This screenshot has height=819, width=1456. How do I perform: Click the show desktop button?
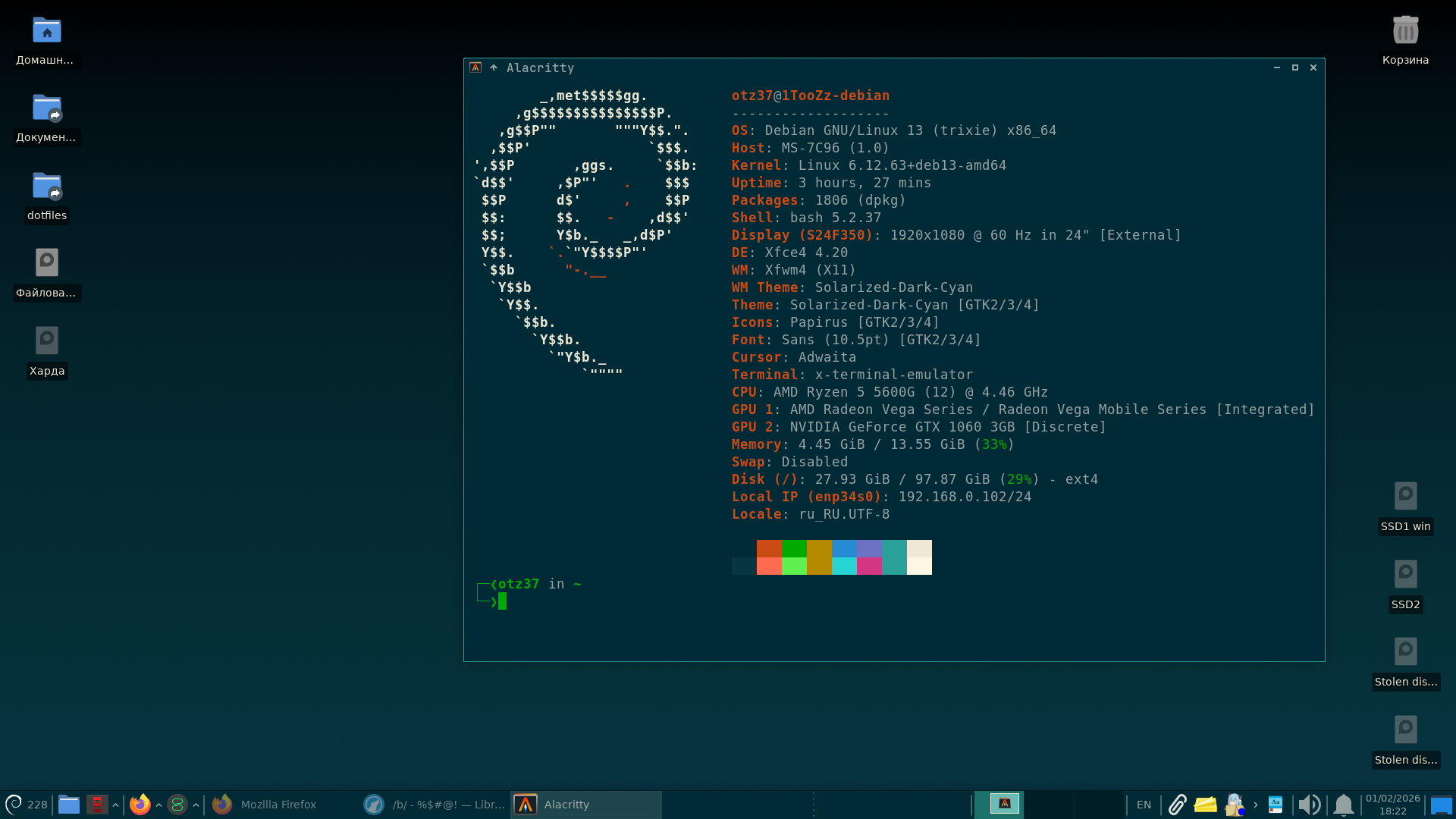[x=1441, y=805]
